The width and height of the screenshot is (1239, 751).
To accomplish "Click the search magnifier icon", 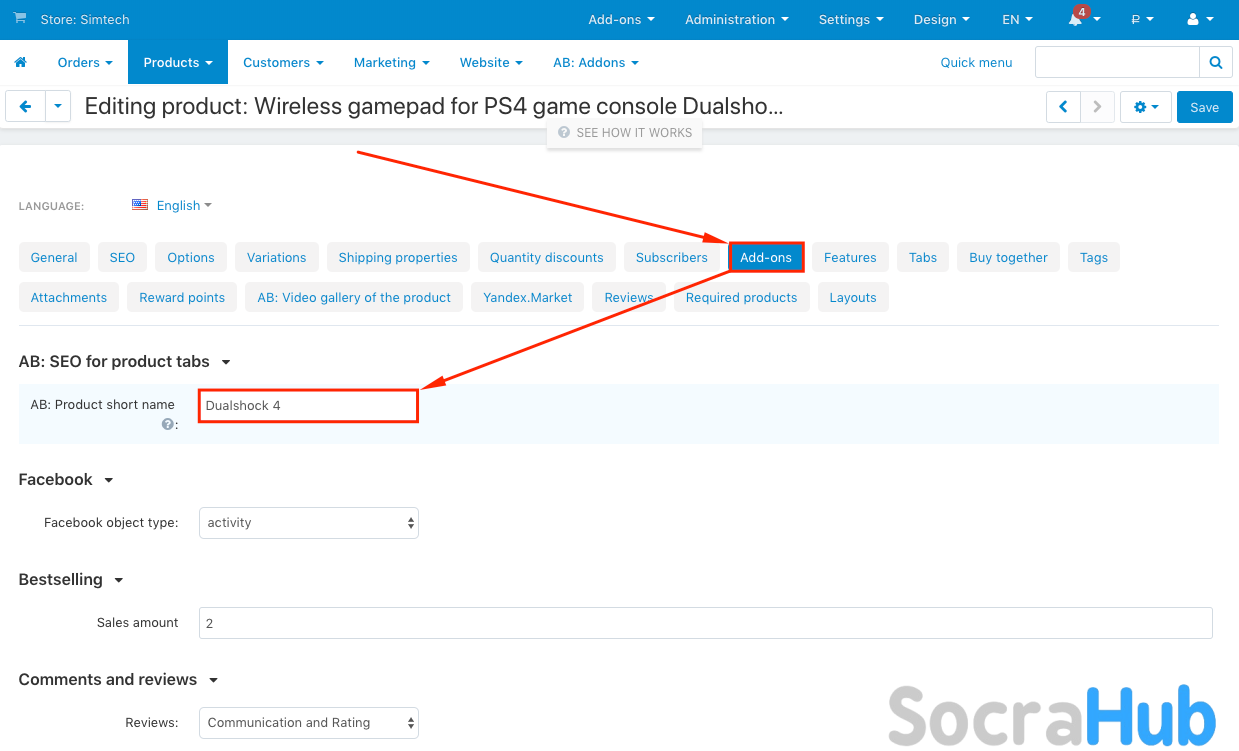I will (1215, 62).
